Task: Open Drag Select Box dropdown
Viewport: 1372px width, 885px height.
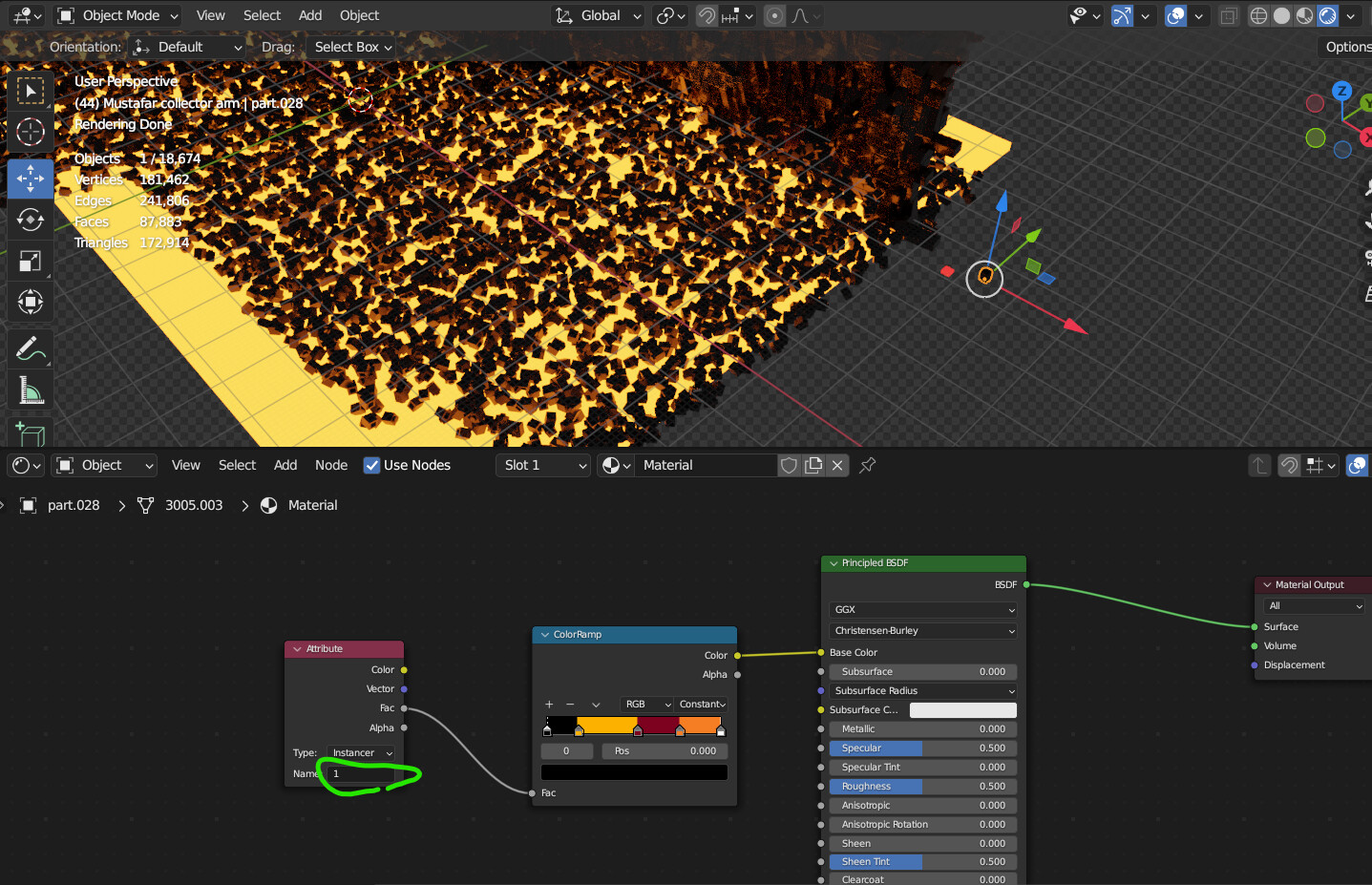Action: [352, 47]
